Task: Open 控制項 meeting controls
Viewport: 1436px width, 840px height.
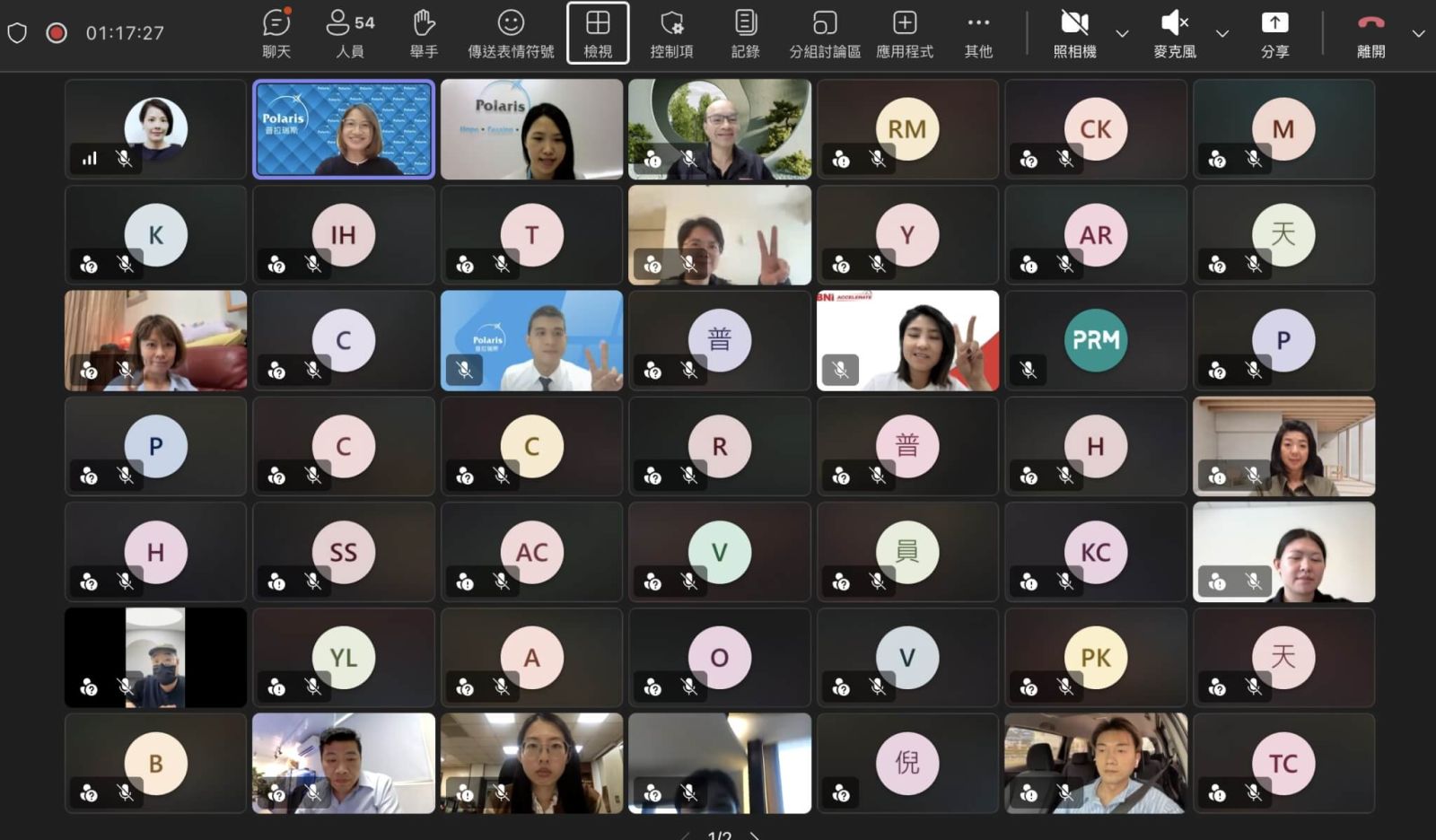Action: click(671, 33)
